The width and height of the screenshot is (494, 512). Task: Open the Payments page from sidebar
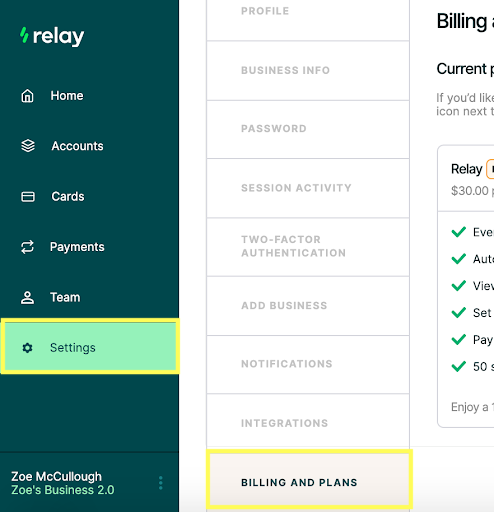click(x=77, y=247)
